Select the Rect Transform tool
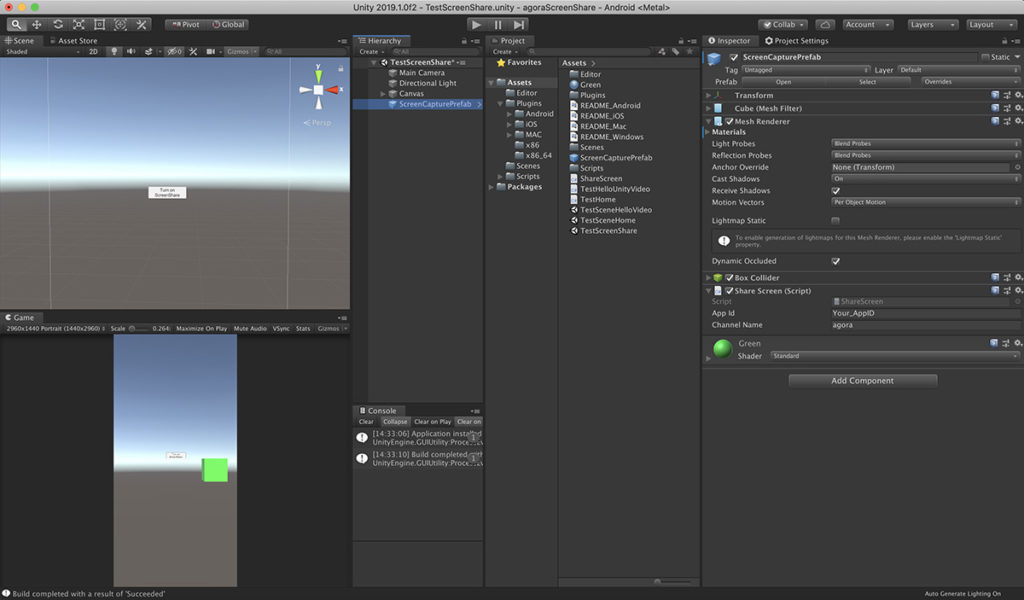The height and width of the screenshot is (600, 1024). pyautogui.click(x=99, y=25)
